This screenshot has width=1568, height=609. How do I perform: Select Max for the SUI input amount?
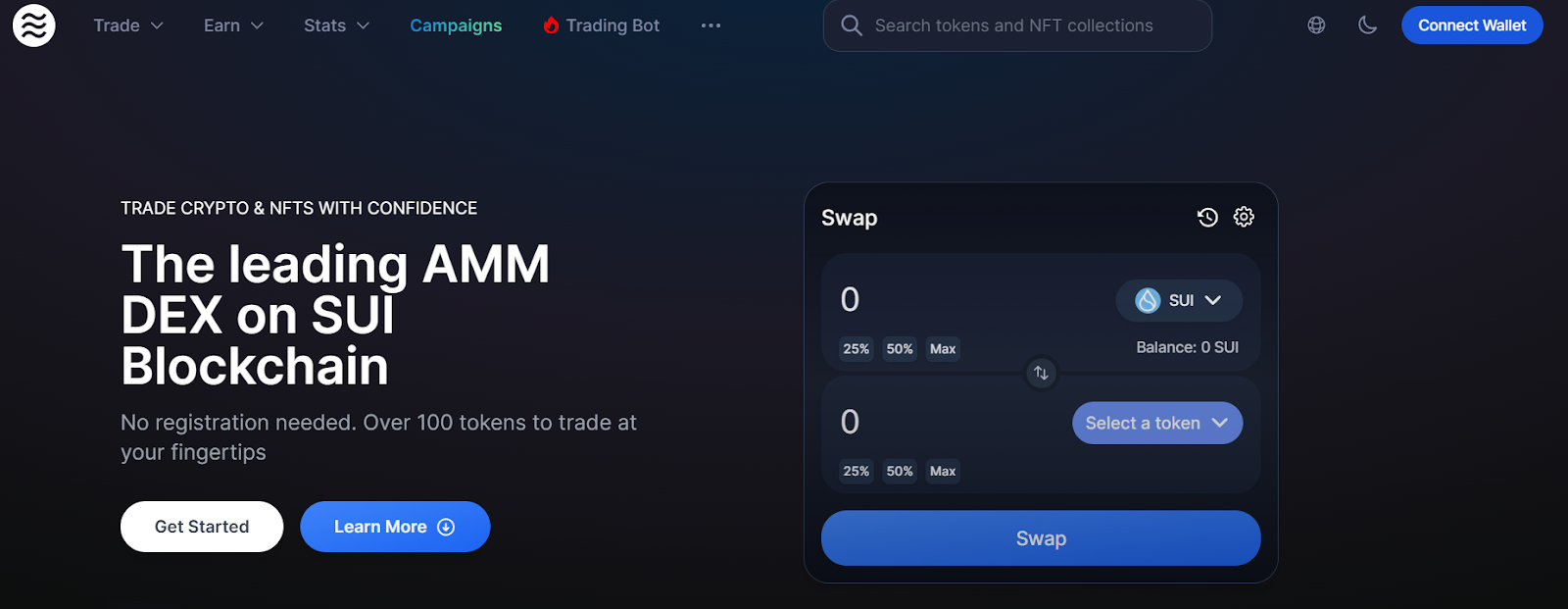tap(943, 349)
